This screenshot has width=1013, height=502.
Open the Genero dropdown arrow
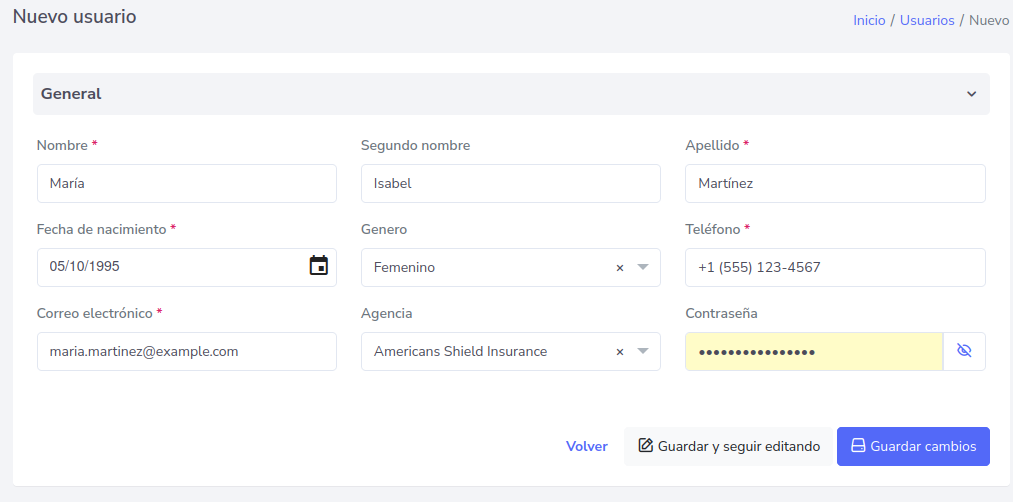pyautogui.click(x=643, y=268)
